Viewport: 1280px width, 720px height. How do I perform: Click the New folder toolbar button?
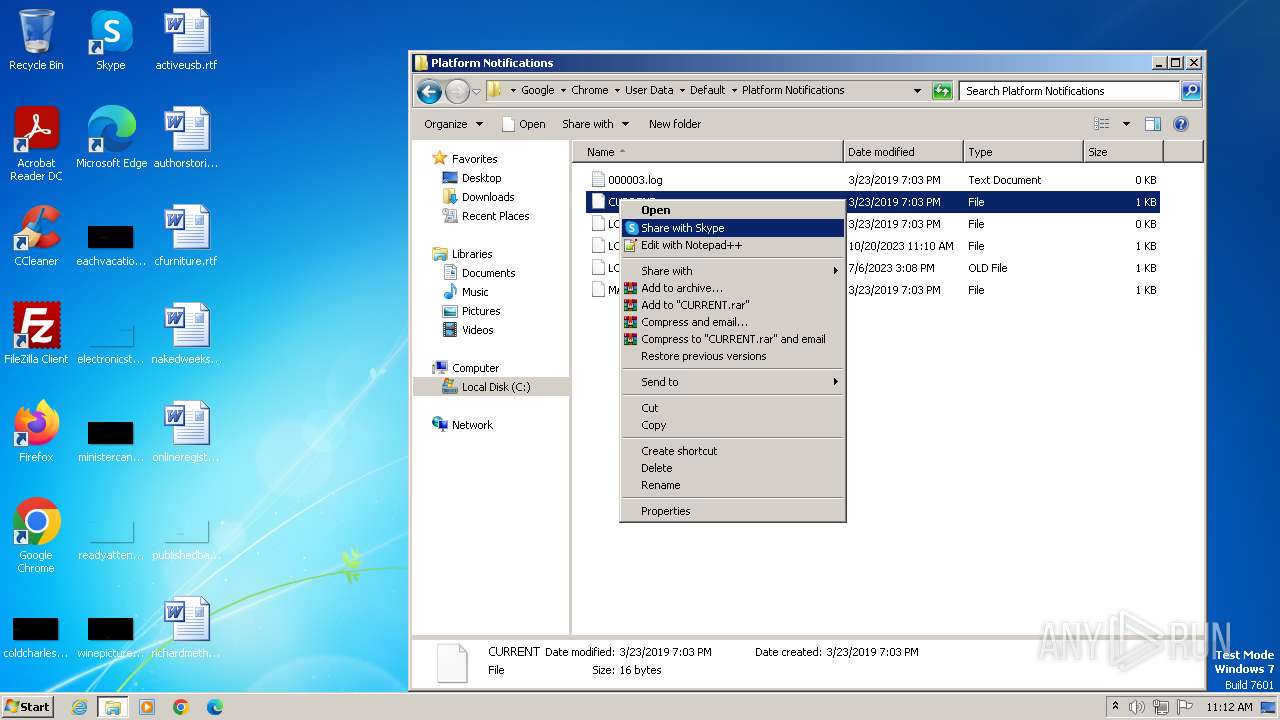pos(675,124)
